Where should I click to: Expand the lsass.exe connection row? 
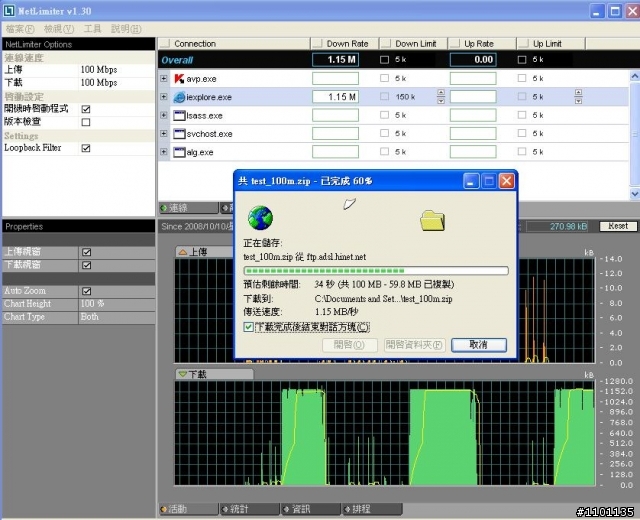tap(164, 115)
